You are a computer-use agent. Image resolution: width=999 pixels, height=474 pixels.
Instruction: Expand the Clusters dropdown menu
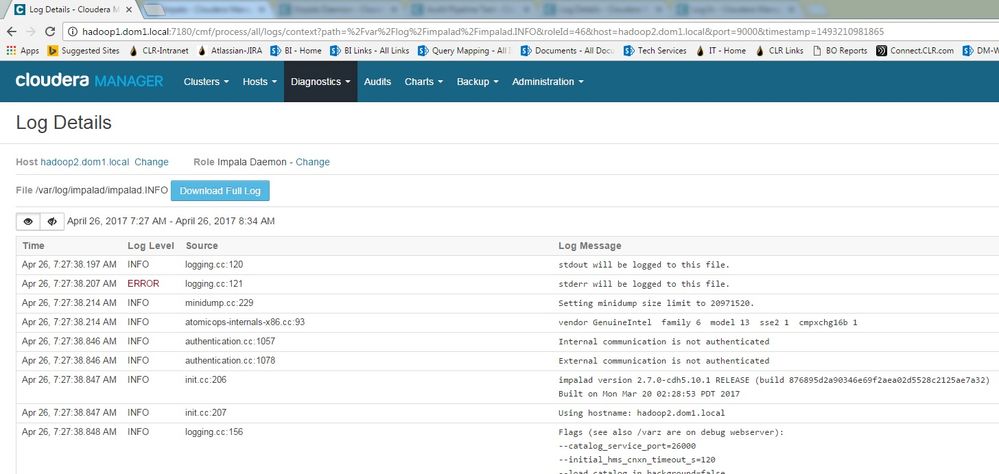coord(206,82)
